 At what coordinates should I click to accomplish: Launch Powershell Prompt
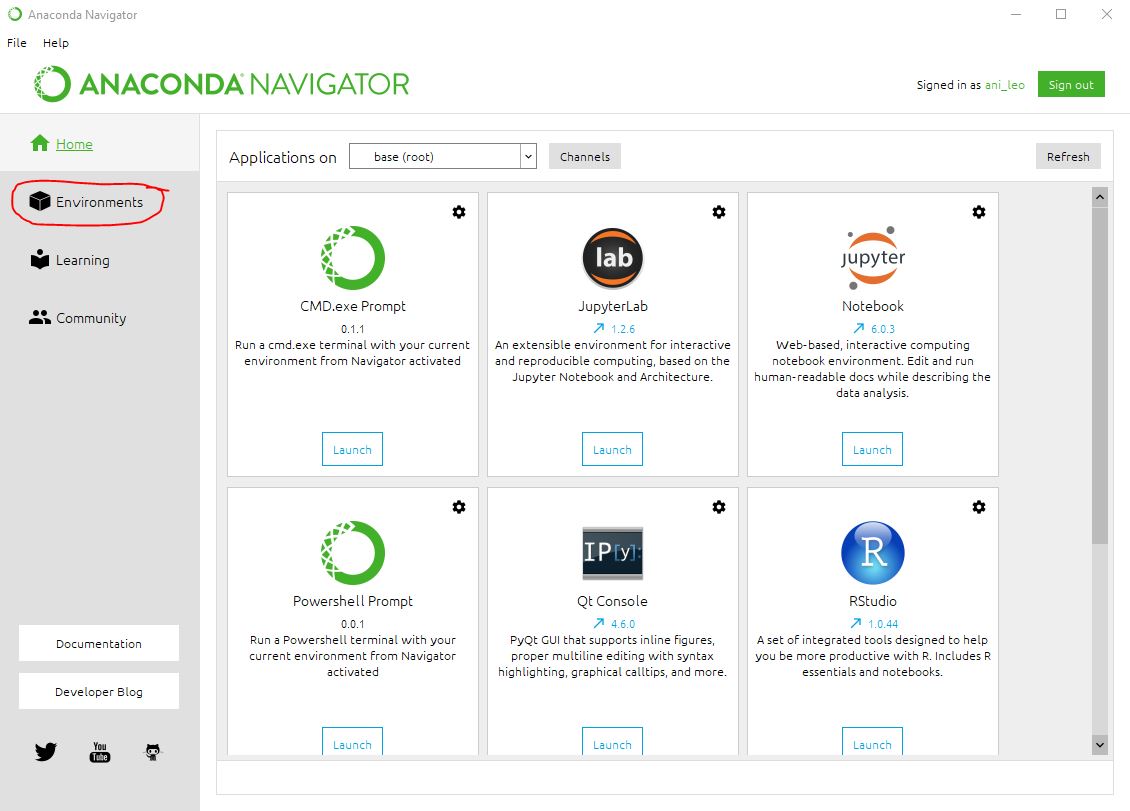(352, 742)
